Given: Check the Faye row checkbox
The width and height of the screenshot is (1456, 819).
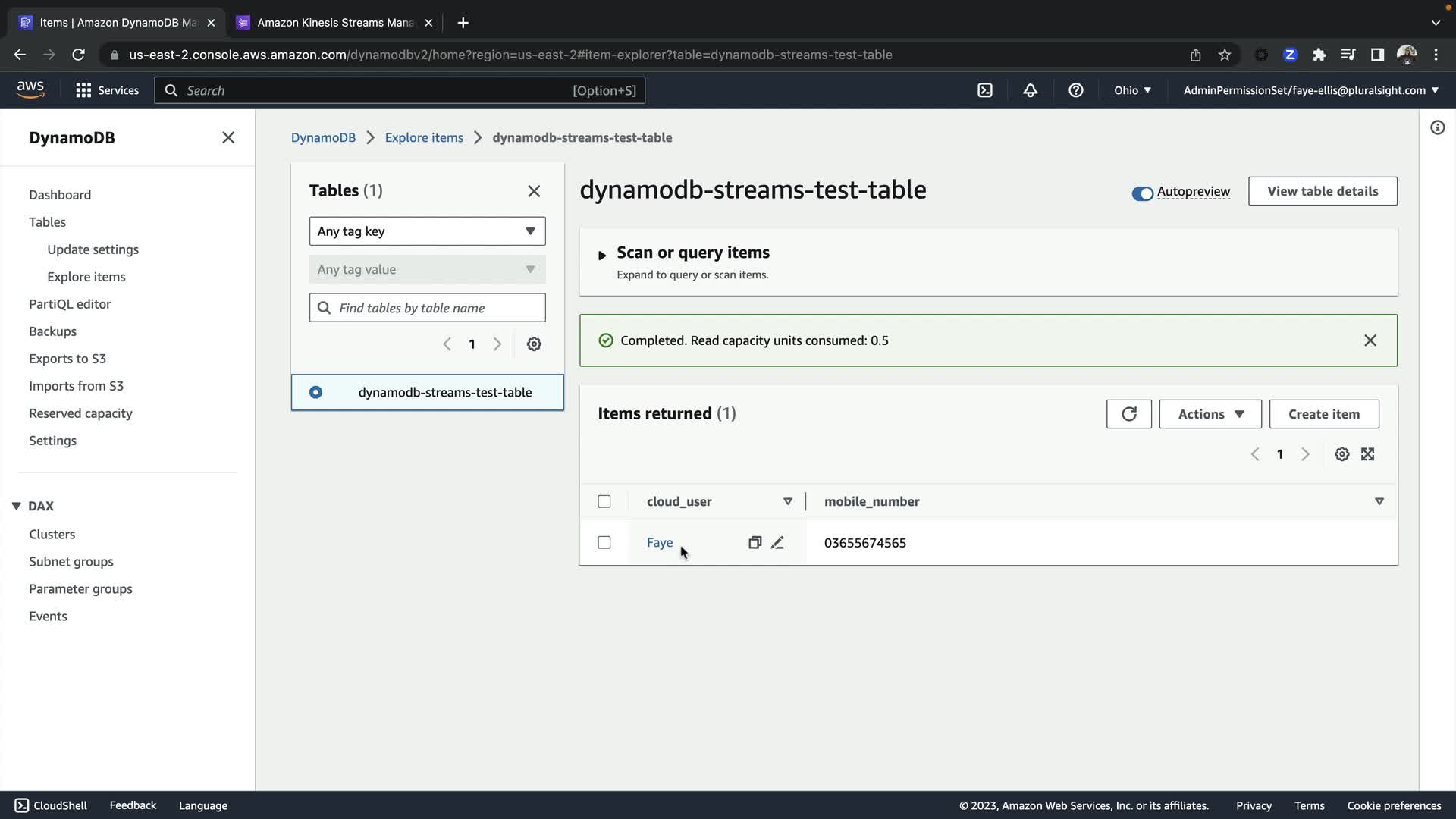Looking at the screenshot, I should click(x=604, y=543).
